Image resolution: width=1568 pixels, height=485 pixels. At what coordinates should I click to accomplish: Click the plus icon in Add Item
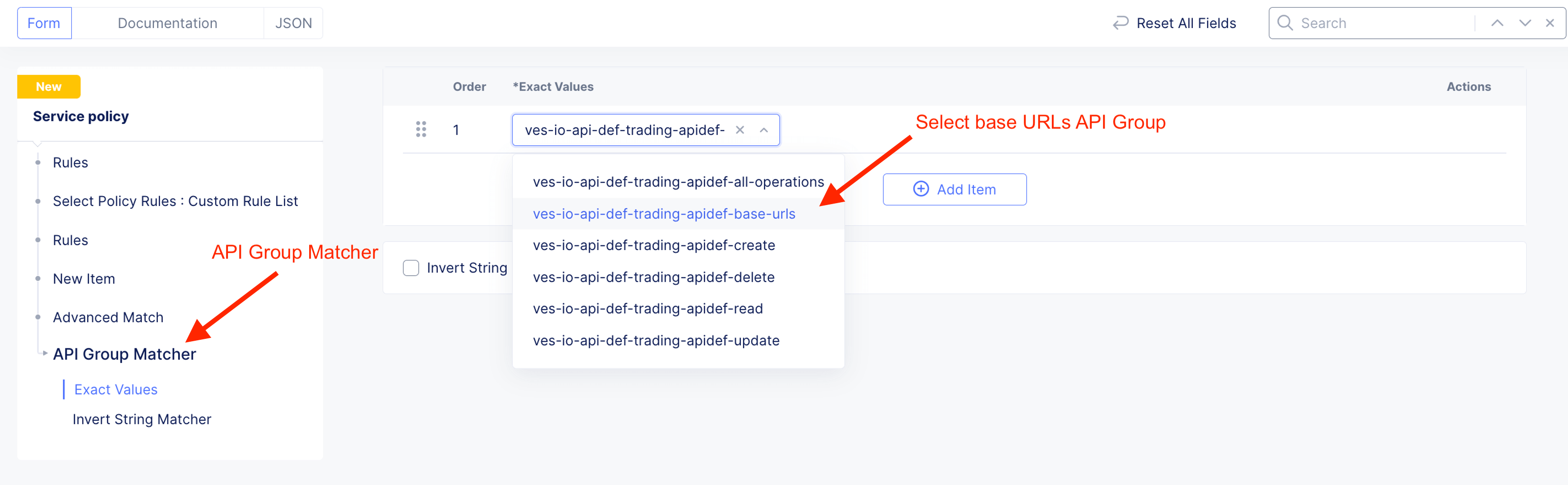(x=921, y=189)
